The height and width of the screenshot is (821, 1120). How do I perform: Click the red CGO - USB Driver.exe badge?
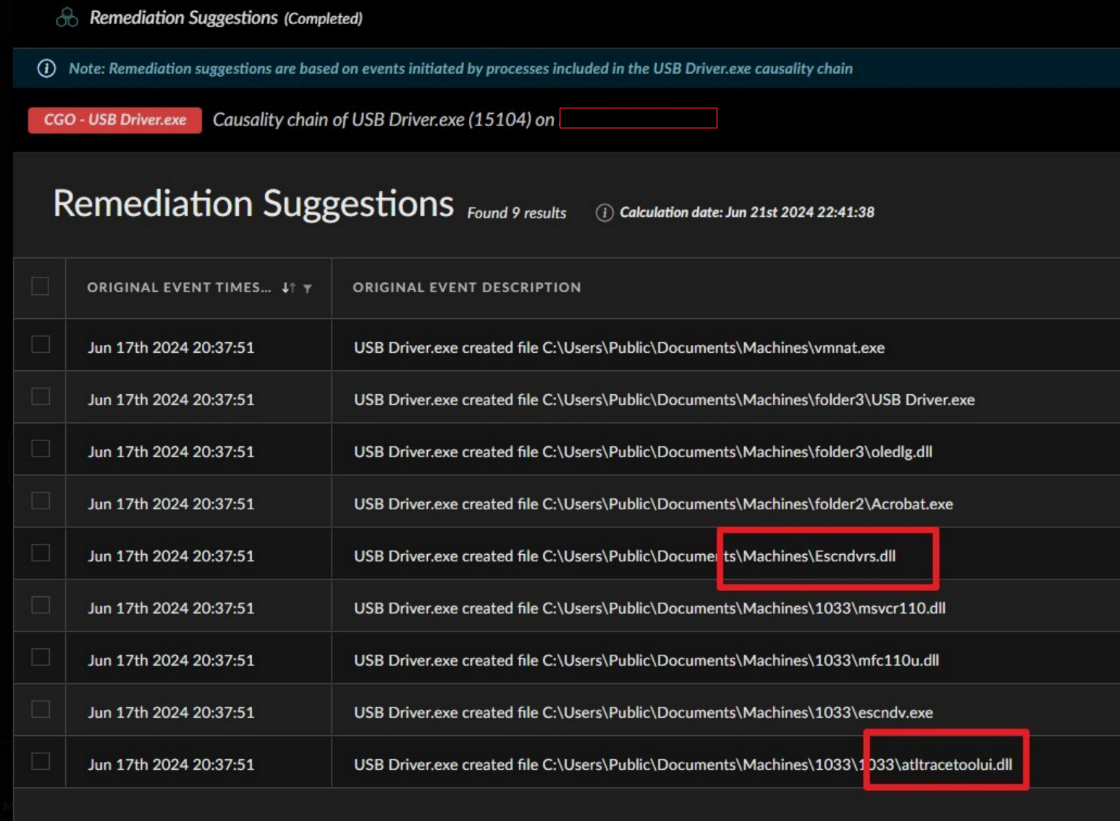[114, 119]
